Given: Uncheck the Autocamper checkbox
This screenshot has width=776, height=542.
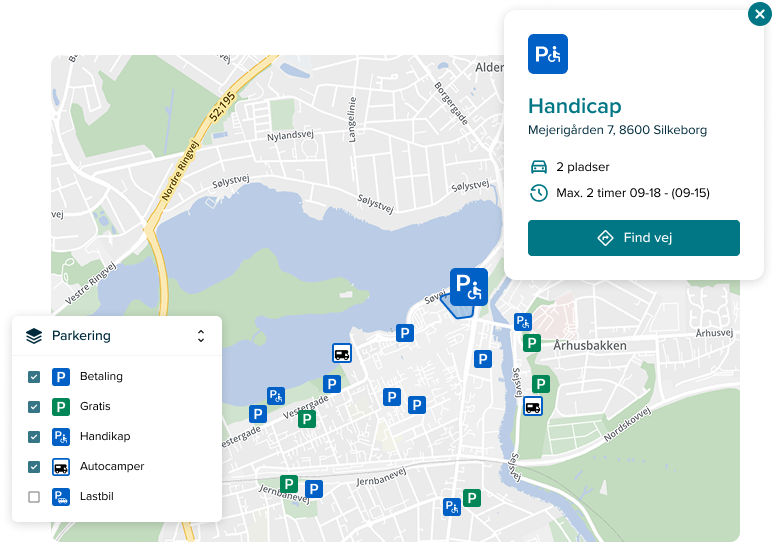Looking at the screenshot, I should (34, 467).
